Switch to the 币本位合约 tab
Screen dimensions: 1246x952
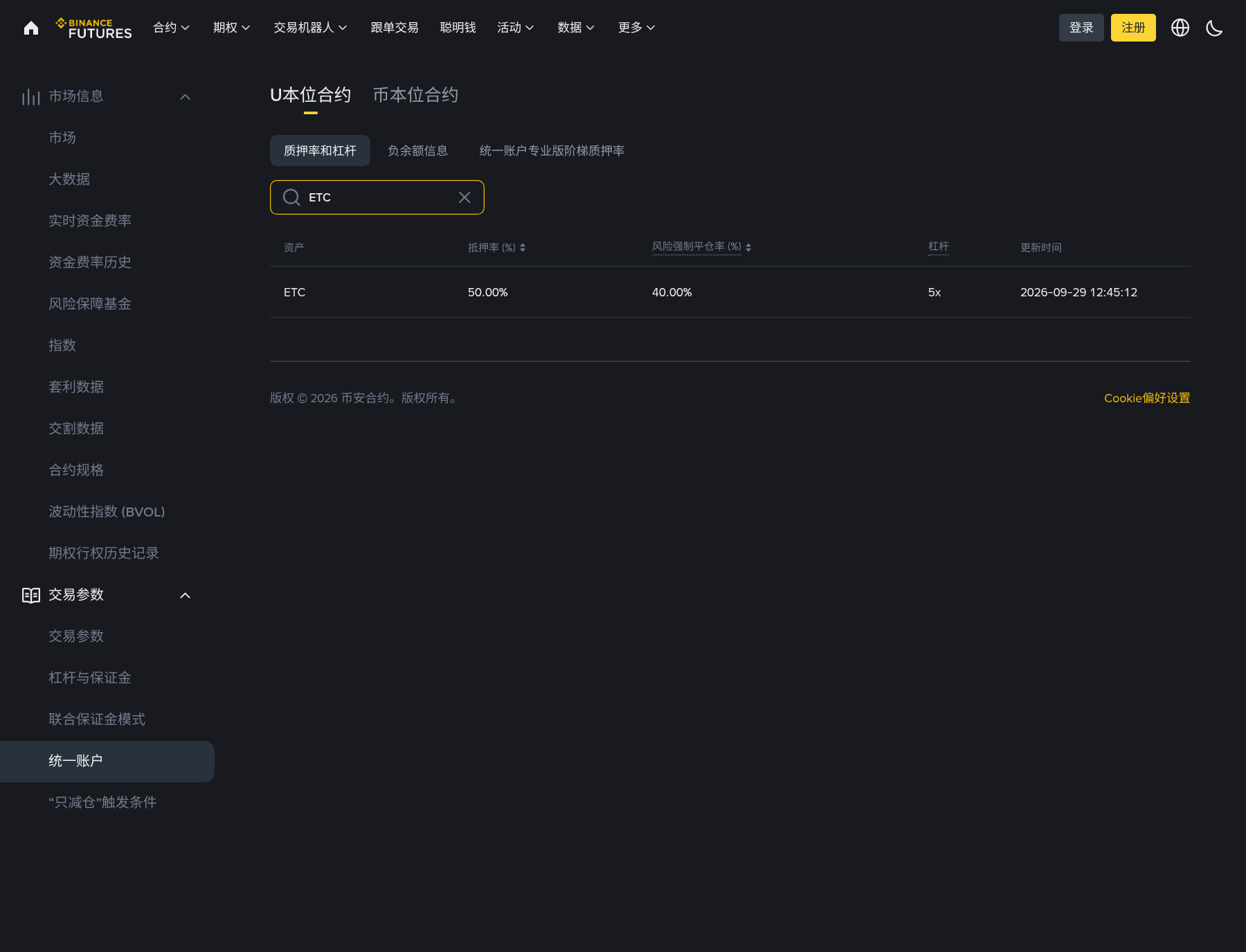tap(415, 95)
